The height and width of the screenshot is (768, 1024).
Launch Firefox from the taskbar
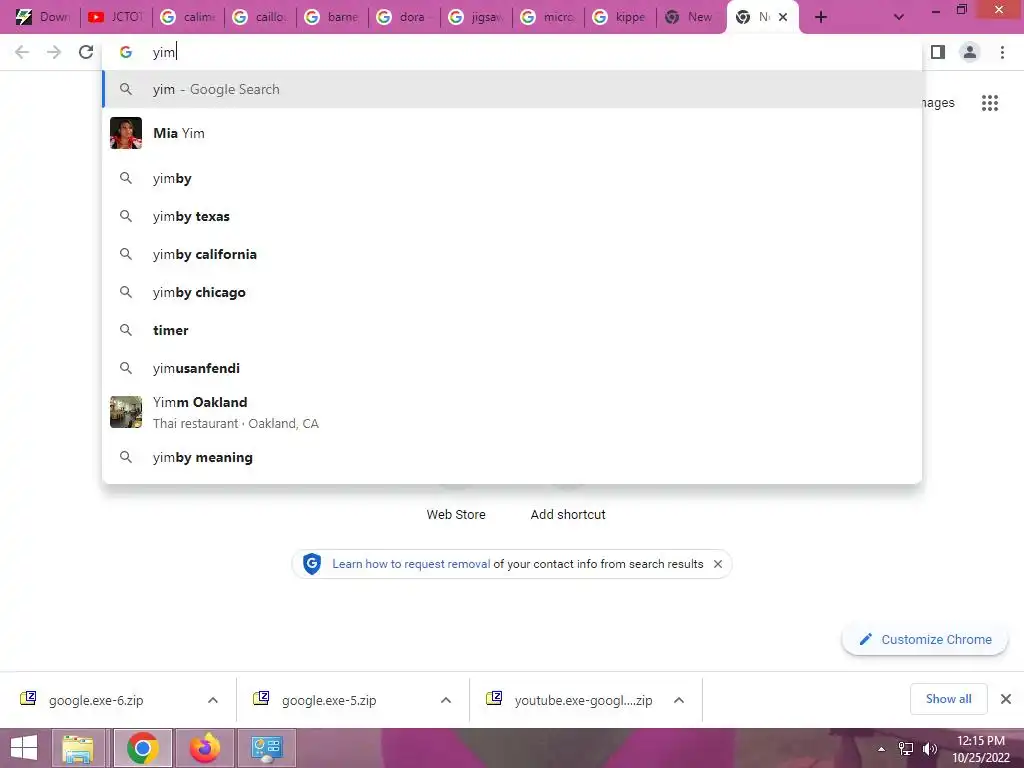click(205, 748)
